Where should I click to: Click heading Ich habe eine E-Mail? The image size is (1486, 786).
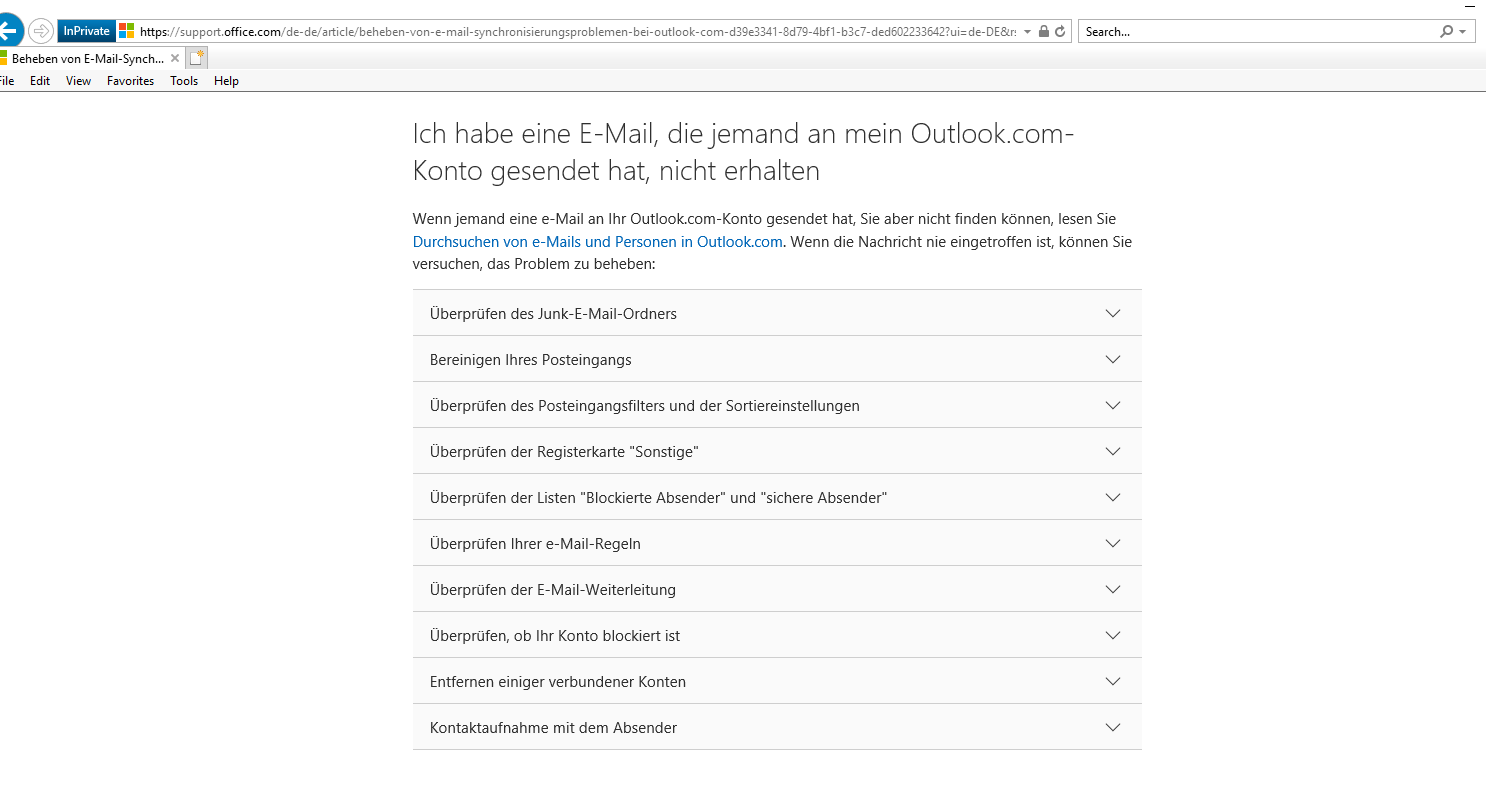(743, 152)
